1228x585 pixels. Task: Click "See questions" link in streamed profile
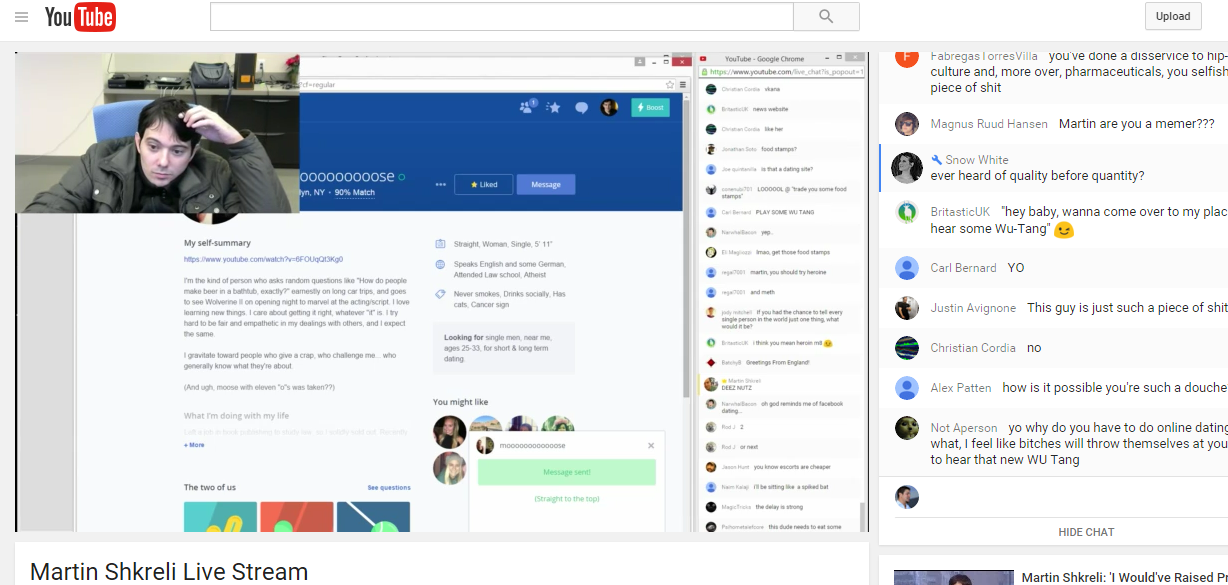pyautogui.click(x=389, y=488)
